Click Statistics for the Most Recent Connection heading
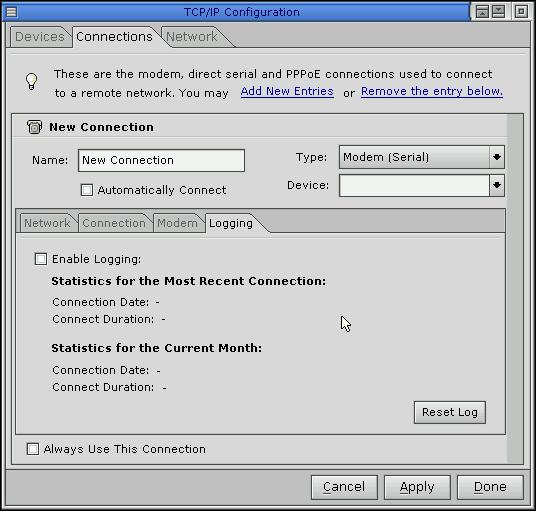 [189, 281]
